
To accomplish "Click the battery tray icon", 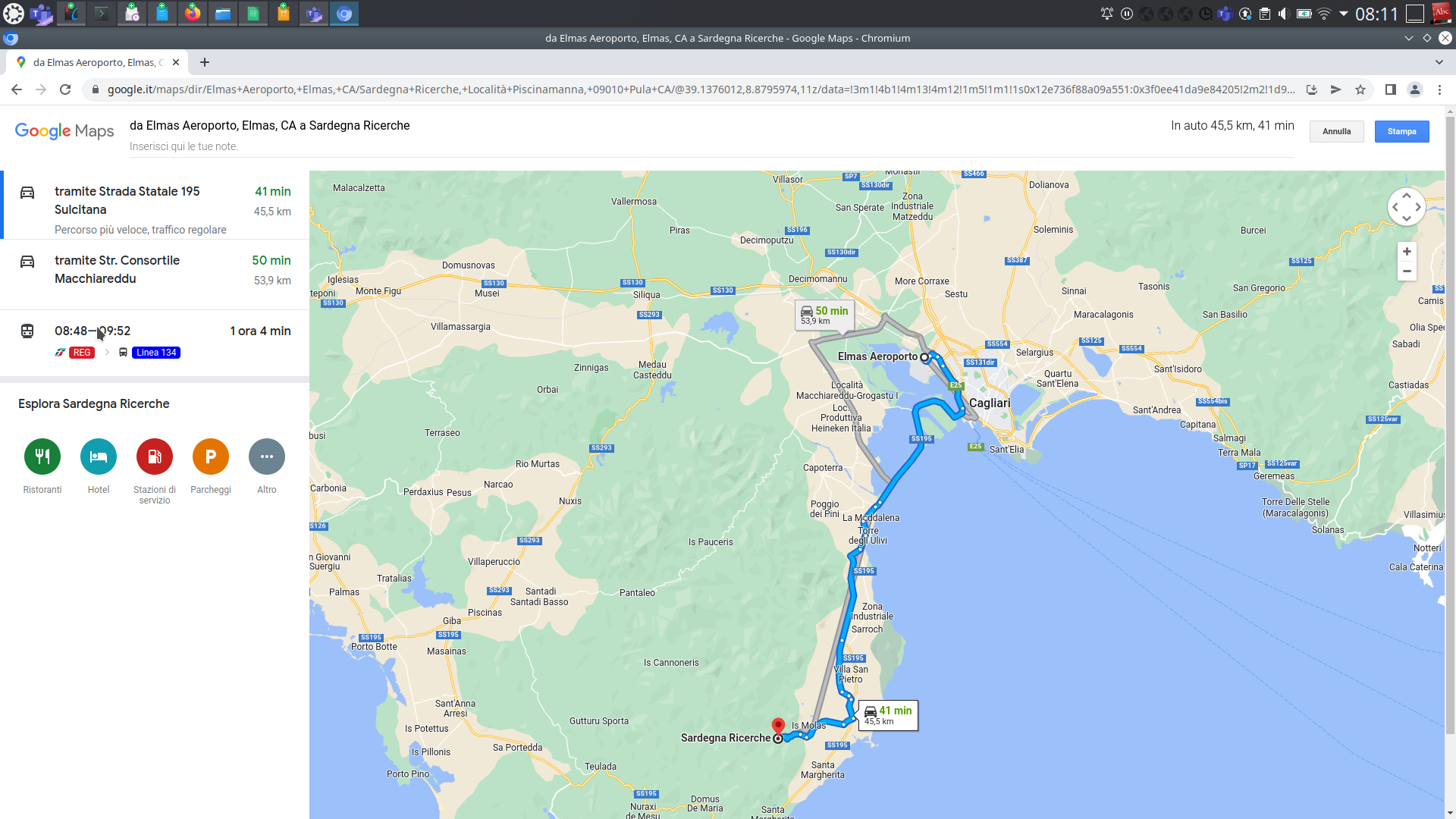I will click(1304, 14).
